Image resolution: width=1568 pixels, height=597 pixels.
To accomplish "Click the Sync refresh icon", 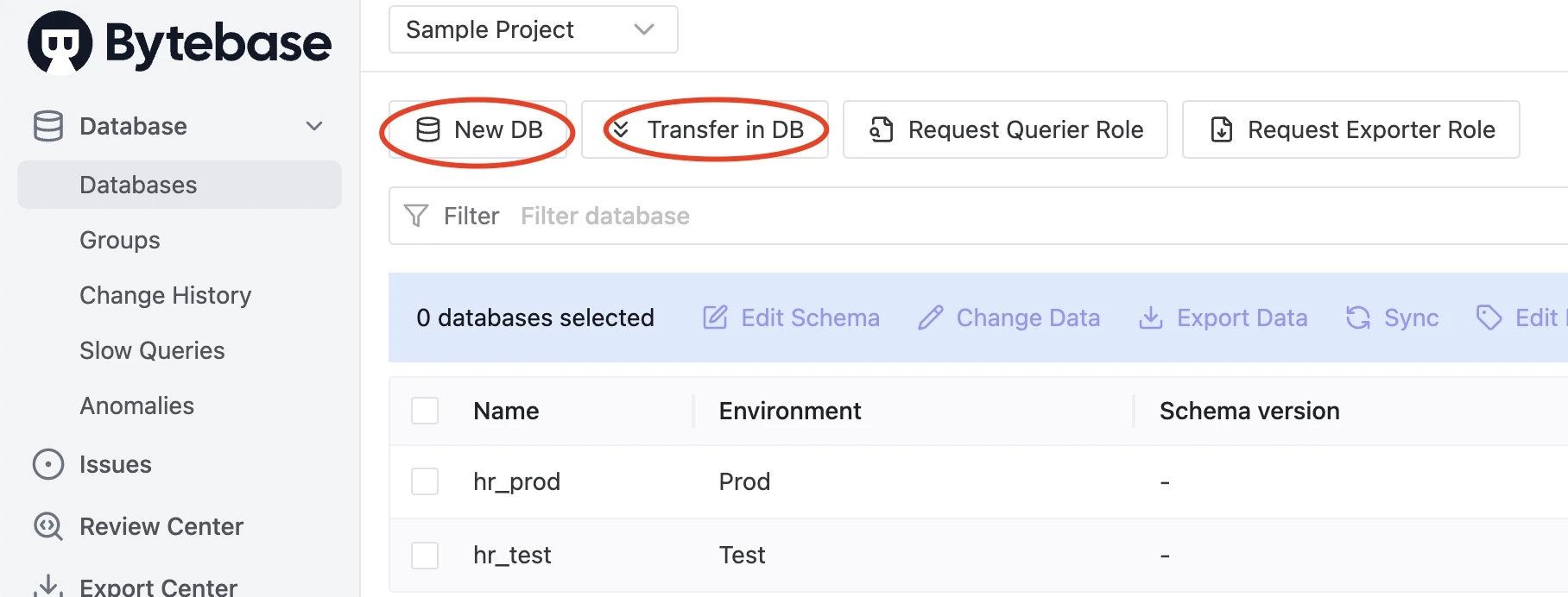I will [1358, 317].
